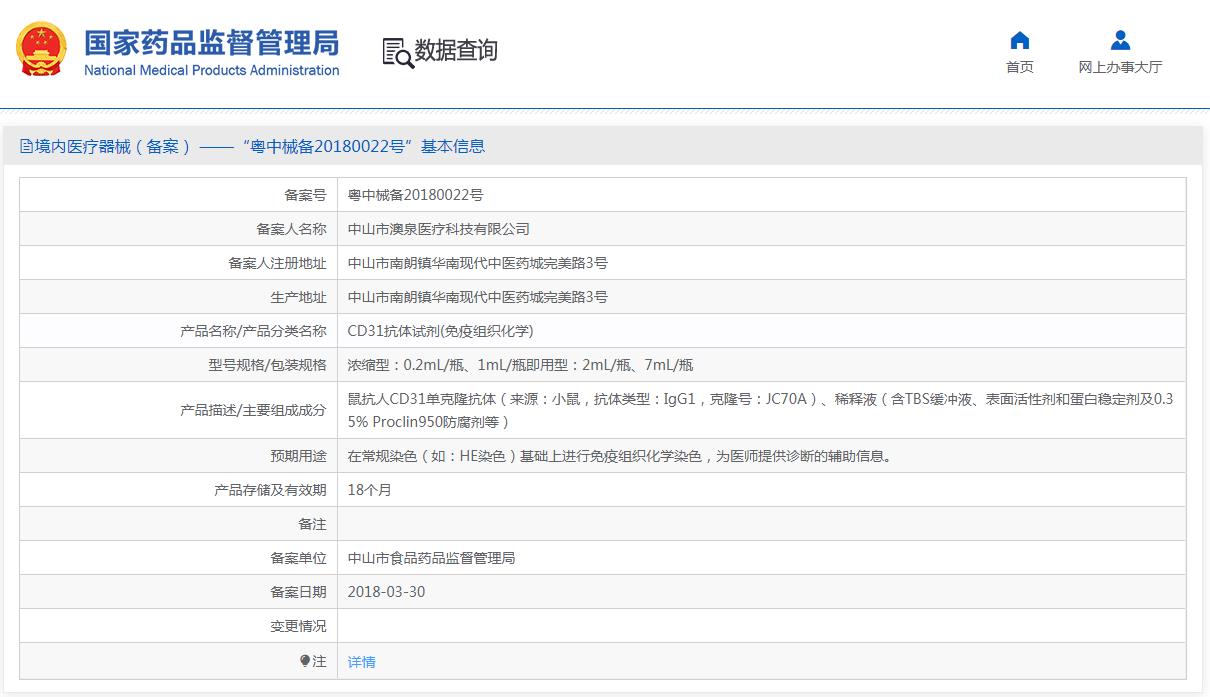Screen dimensions: 1210x697
Task: Select 中山市食品药品监督管理局 value
Action: [x=431, y=558]
